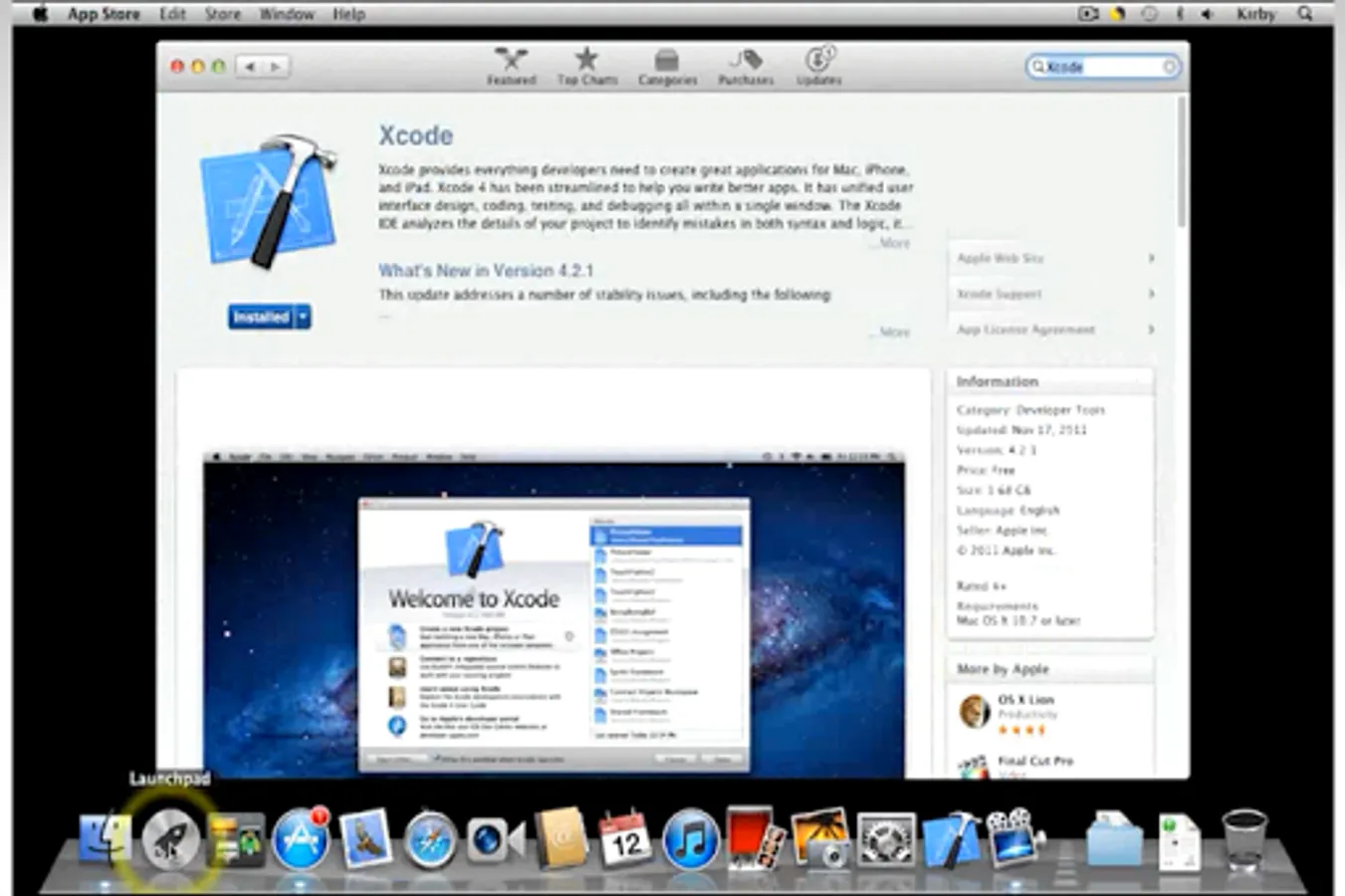The image size is (1345, 896).
Task: Open the Installed button dropdown arrow
Action: (301, 317)
